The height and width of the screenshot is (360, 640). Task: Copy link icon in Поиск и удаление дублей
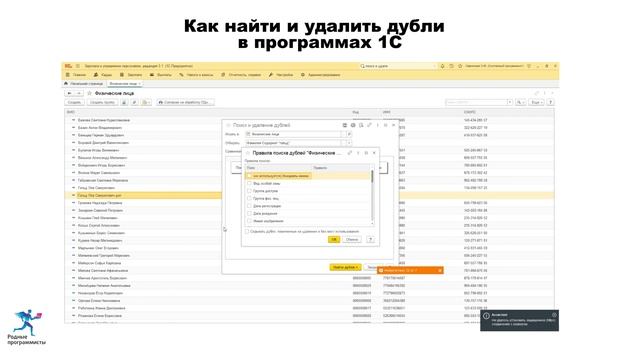coord(369,125)
